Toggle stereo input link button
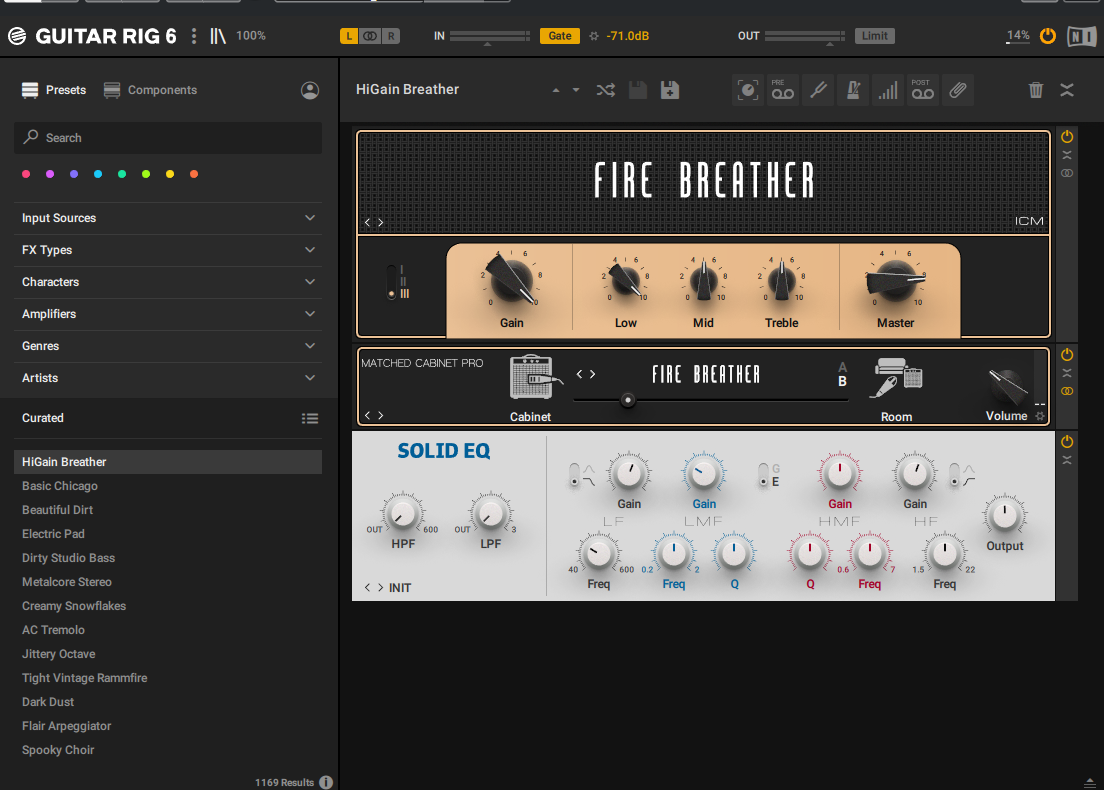 tap(370, 36)
